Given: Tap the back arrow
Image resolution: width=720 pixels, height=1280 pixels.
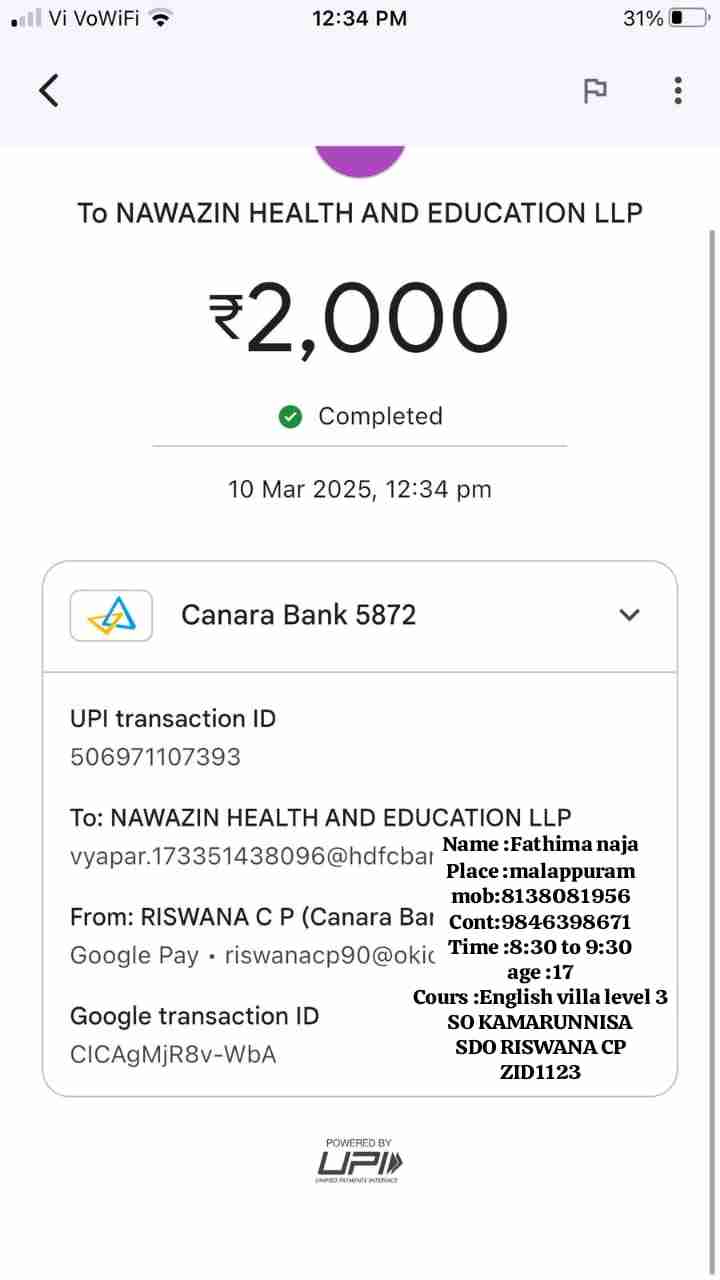Looking at the screenshot, I should 49,91.
